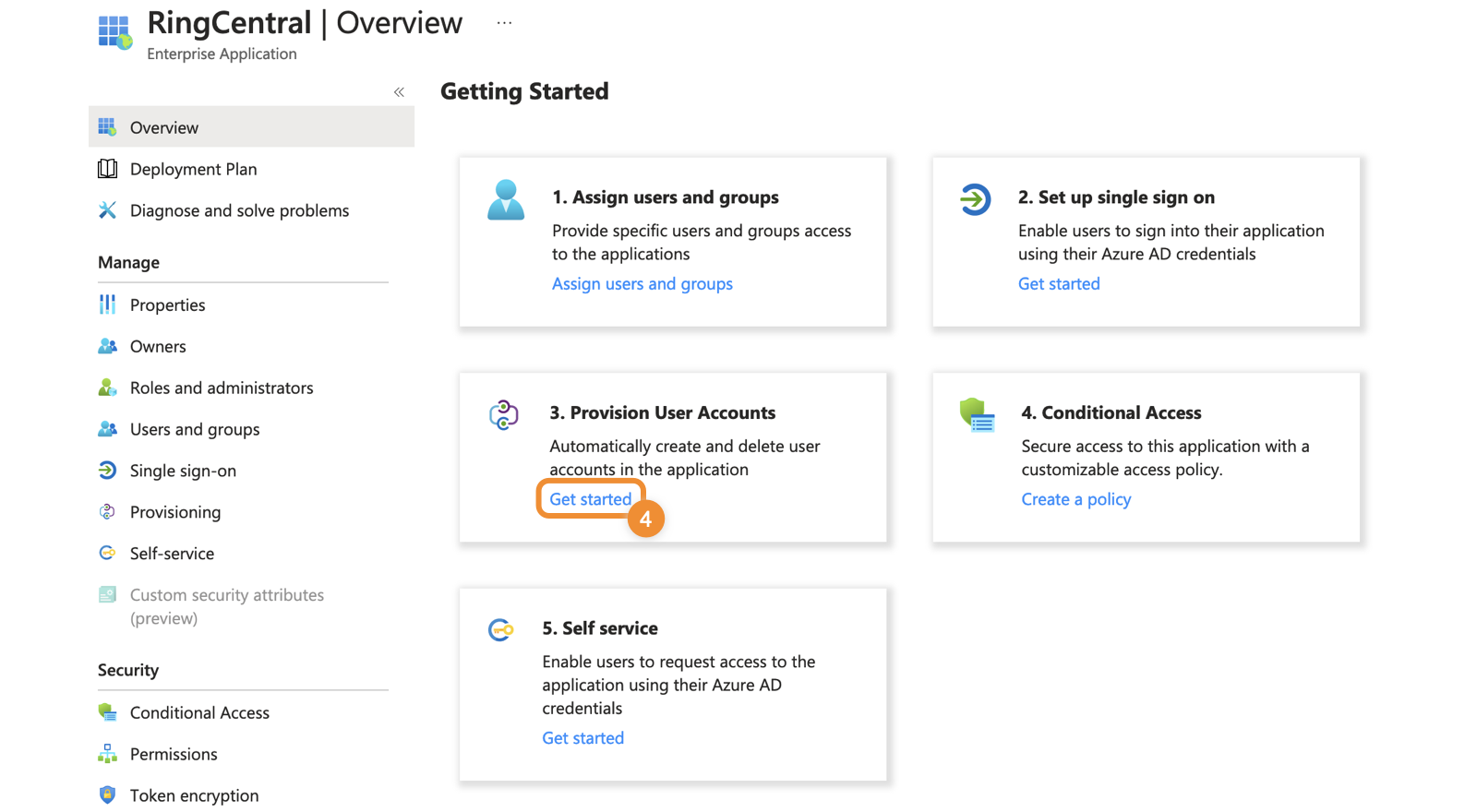The height and width of the screenshot is (812, 1477).
Task: Click the user icon on Assign users card
Action: click(506, 199)
